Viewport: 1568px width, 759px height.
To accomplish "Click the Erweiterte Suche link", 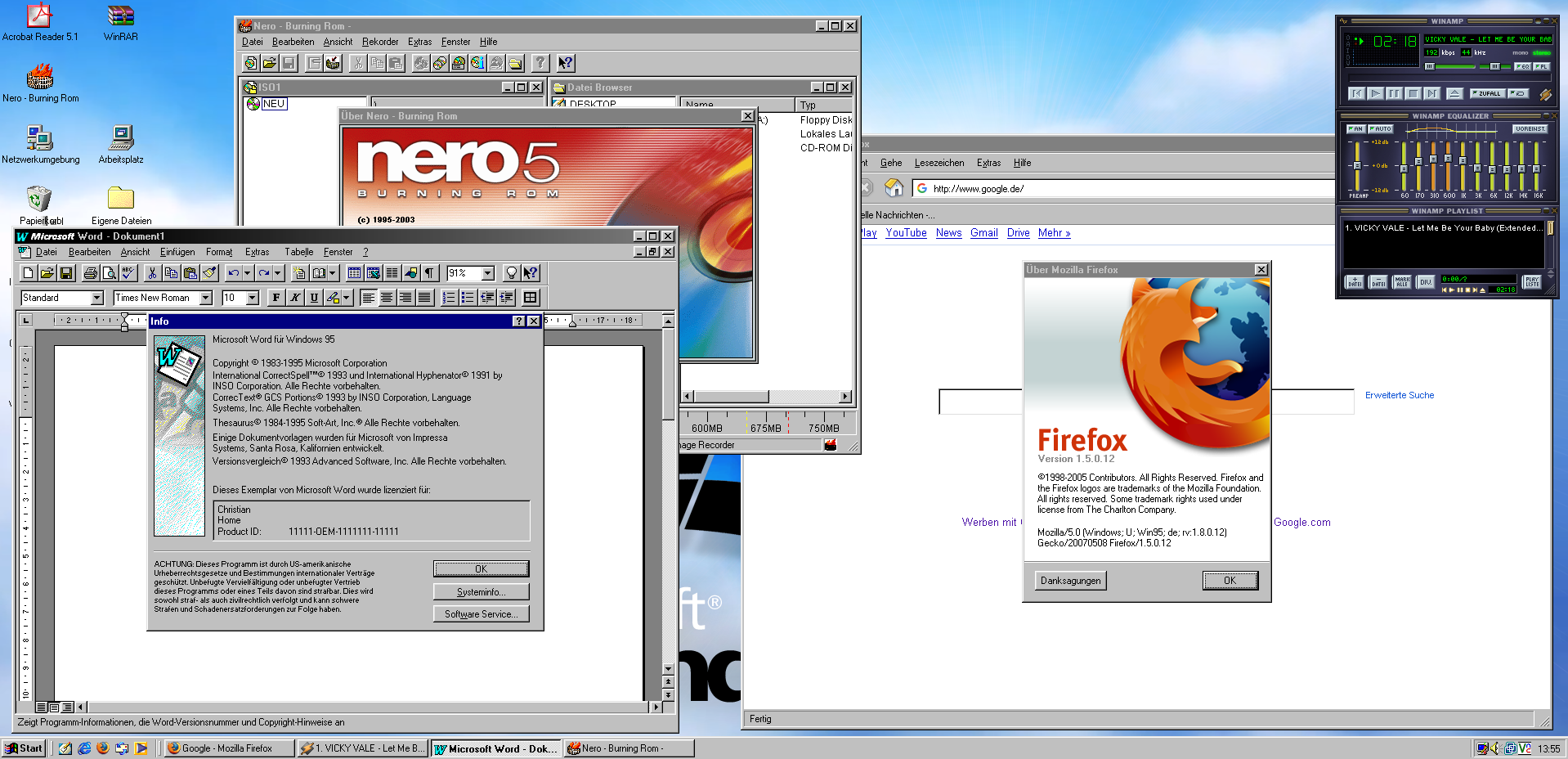I will click(1400, 395).
